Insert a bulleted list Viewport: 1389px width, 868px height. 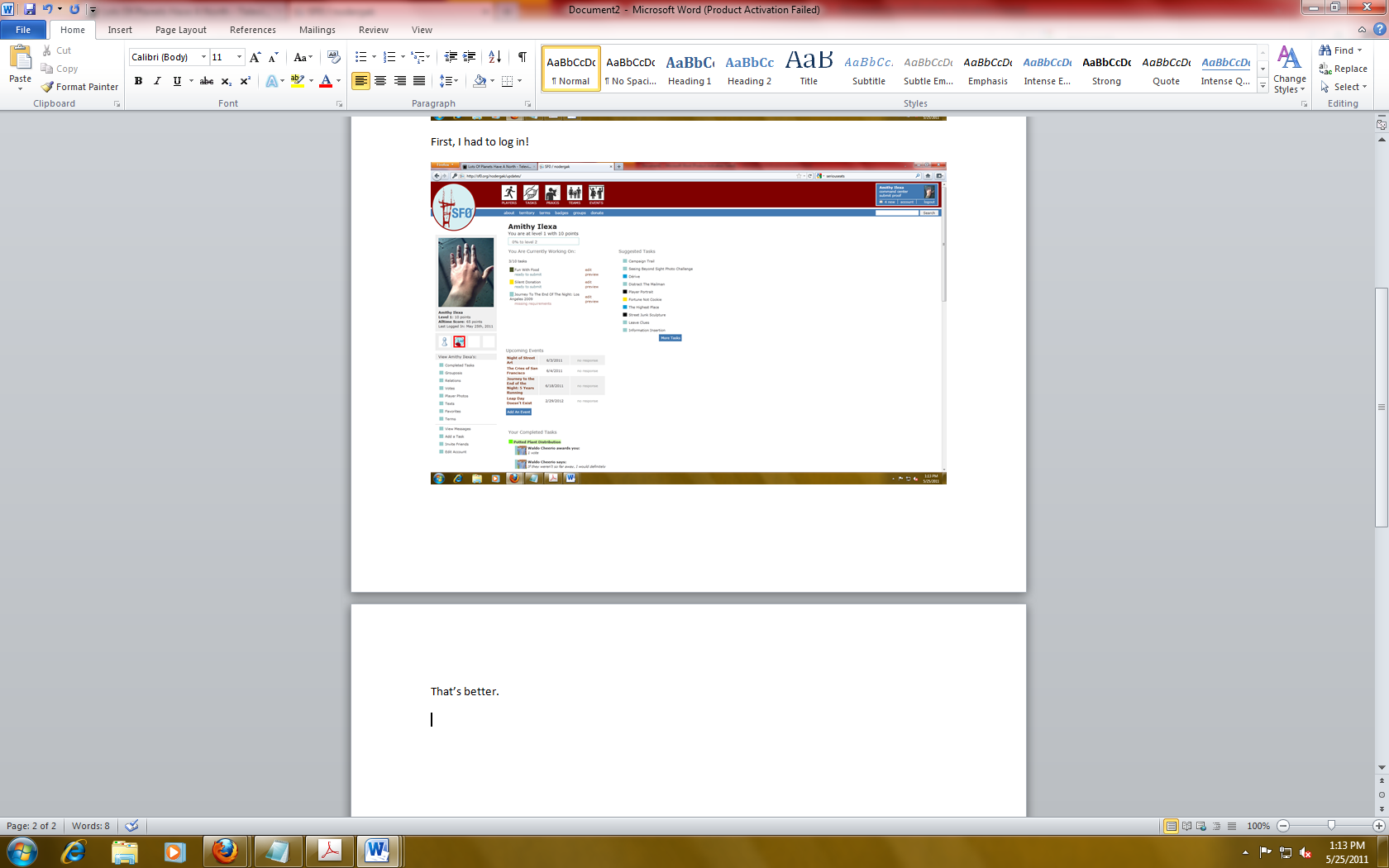click(x=360, y=57)
